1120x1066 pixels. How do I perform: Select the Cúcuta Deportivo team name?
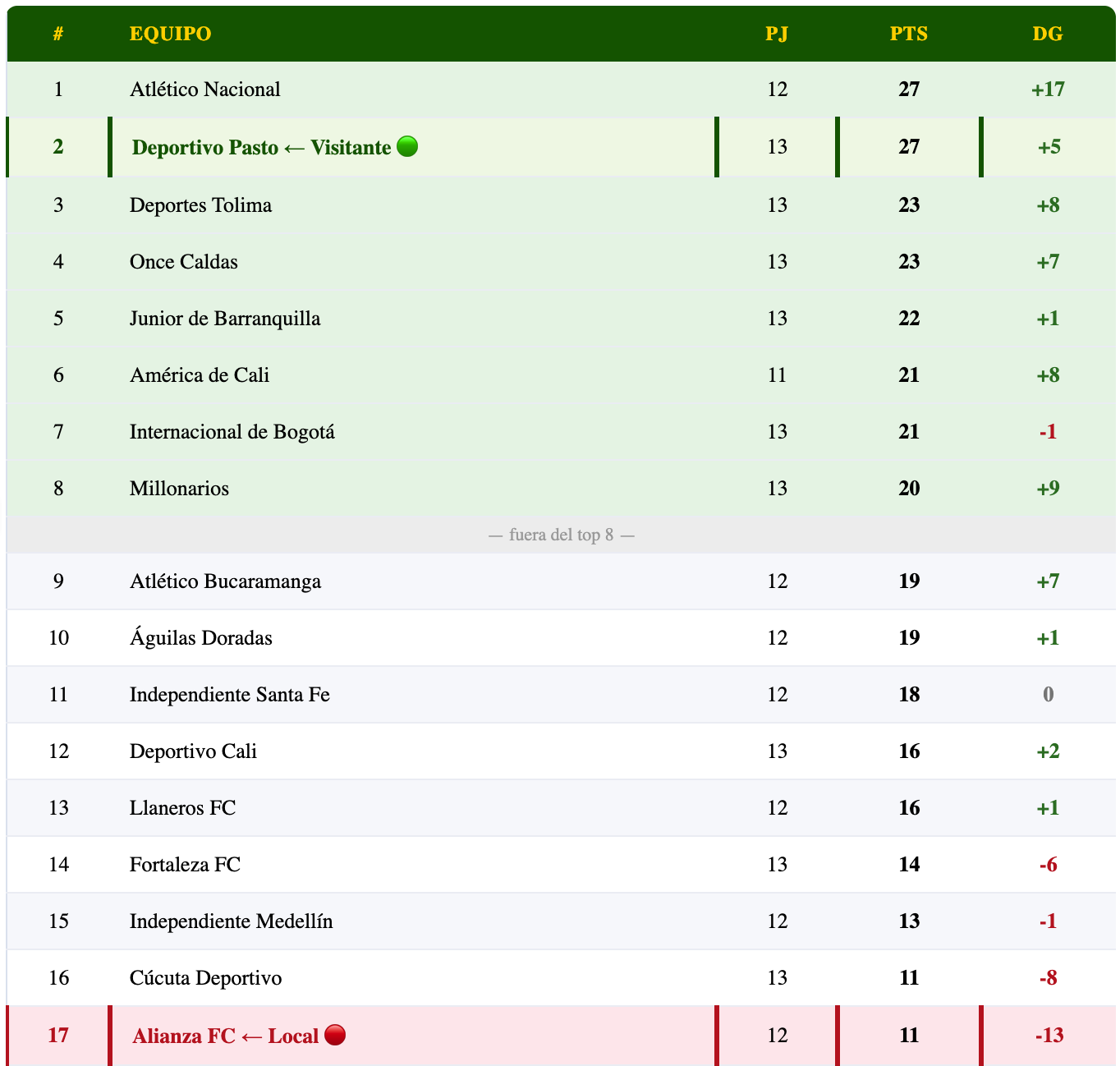205,978
